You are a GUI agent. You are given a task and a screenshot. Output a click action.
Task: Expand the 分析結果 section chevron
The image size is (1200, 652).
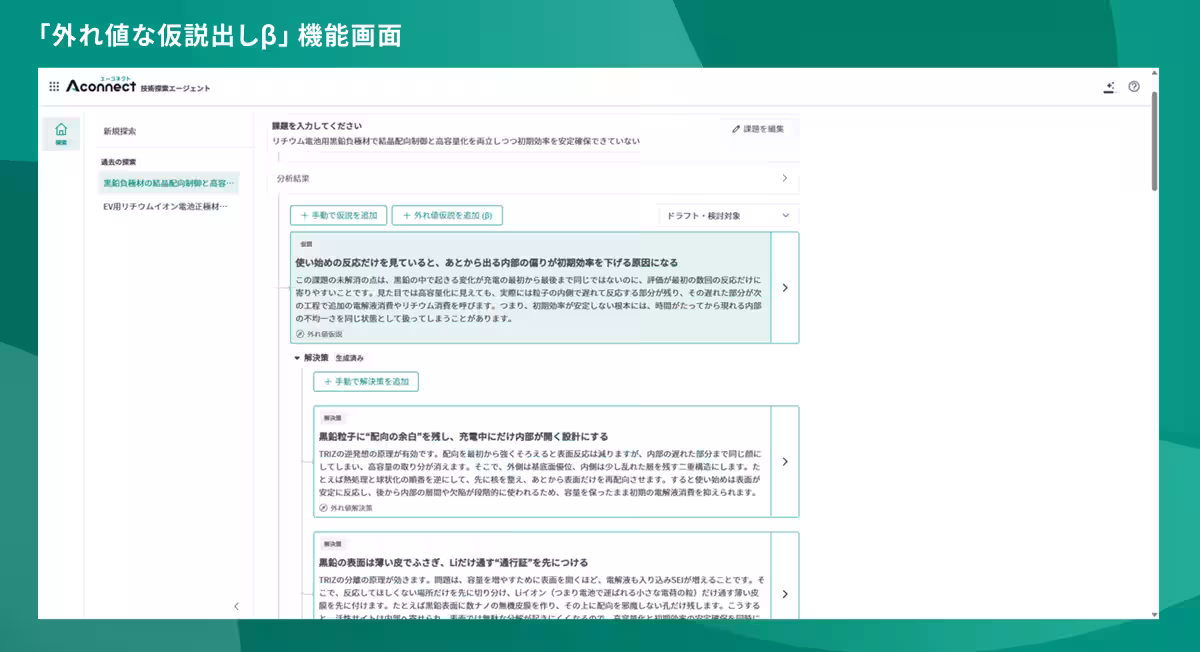click(x=784, y=178)
